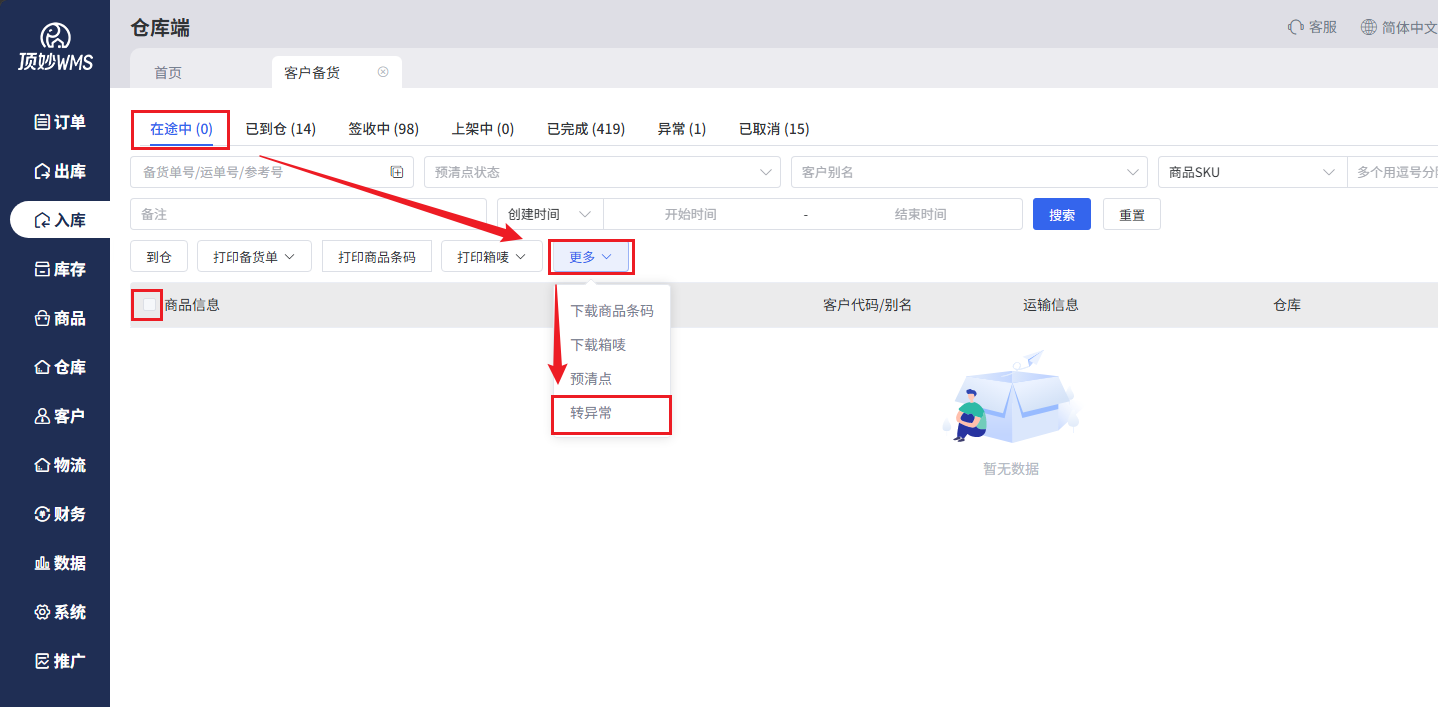Open the 仓库 warehouse section
The width and height of the screenshot is (1438, 707).
pyautogui.click(x=60, y=367)
